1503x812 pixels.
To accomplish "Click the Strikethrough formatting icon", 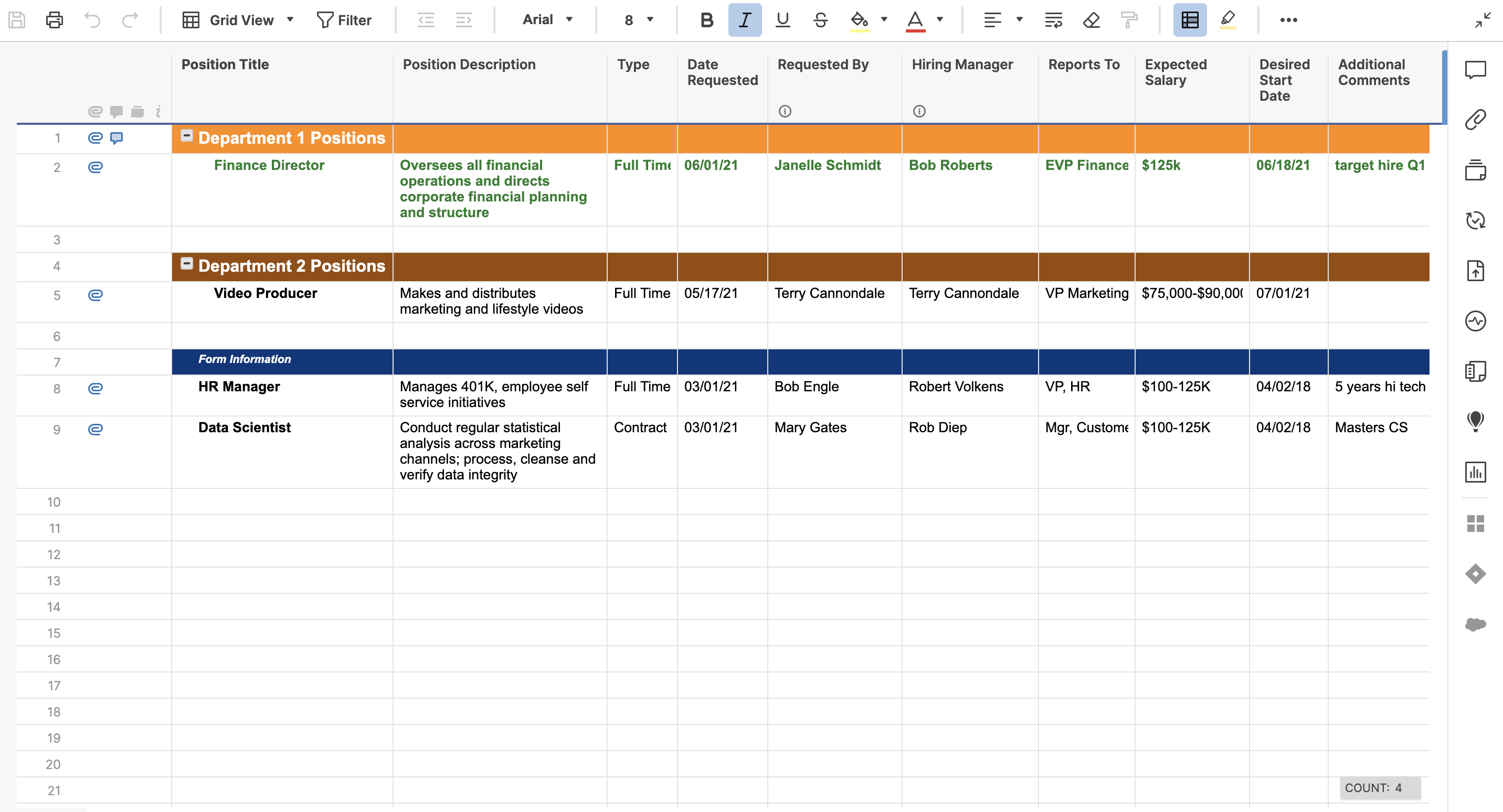I will (820, 20).
